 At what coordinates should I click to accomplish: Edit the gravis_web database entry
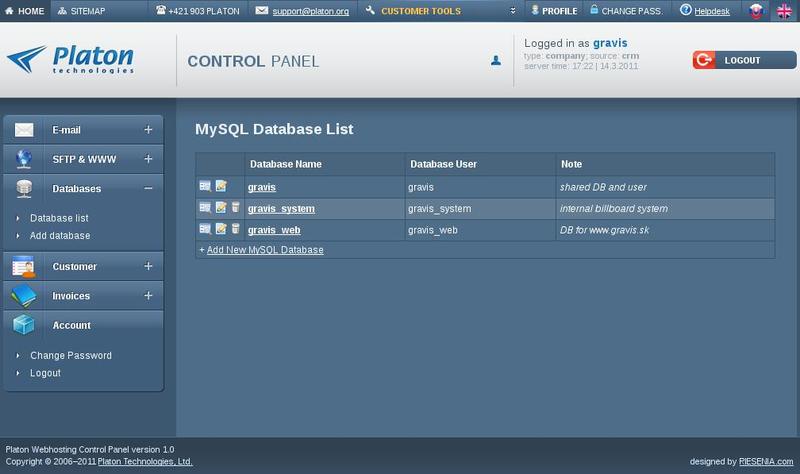pyautogui.click(x=221, y=229)
